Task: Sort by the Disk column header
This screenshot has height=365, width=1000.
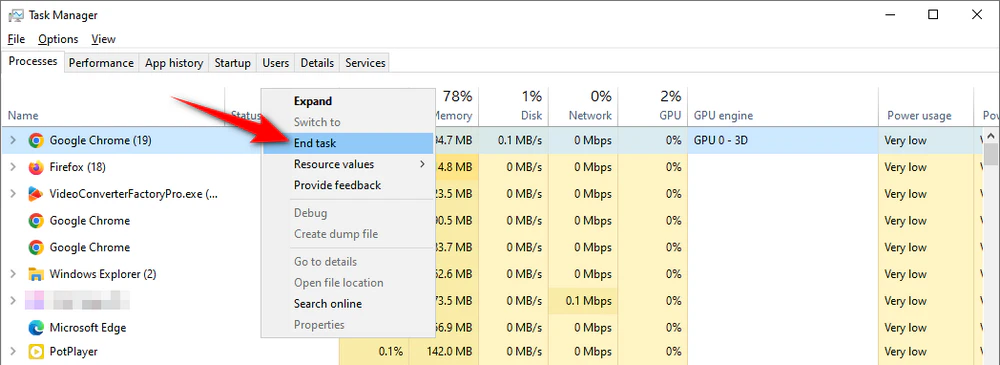Action: (x=513, y=106)
